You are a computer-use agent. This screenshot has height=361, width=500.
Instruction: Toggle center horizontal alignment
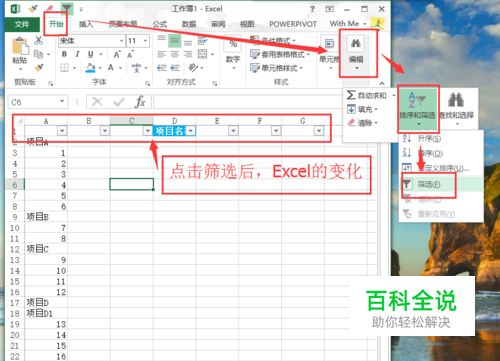point(175,54)
